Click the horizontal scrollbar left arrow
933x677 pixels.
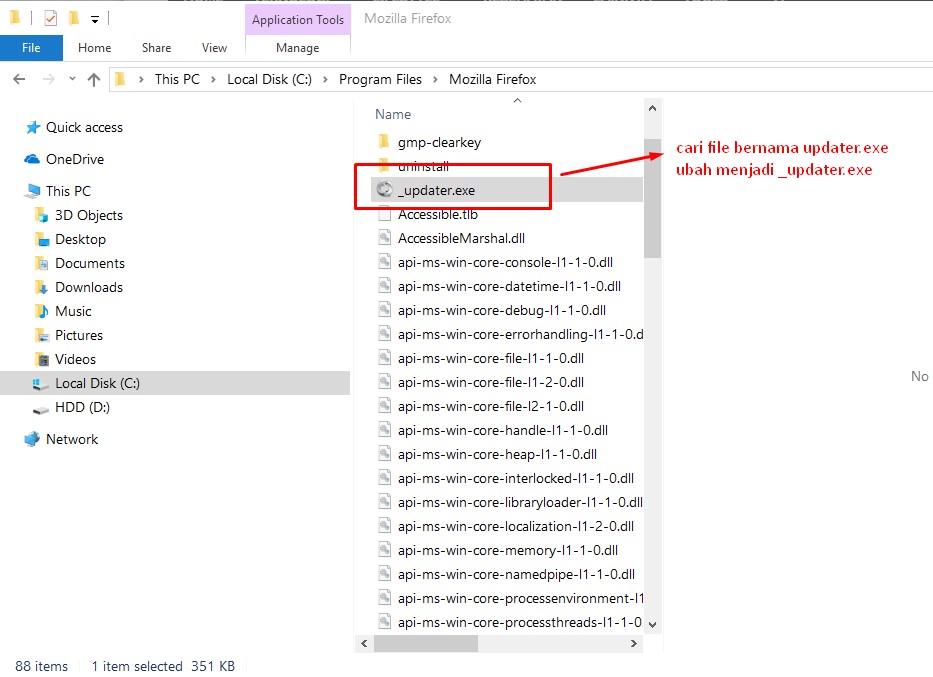click(364, 643)
